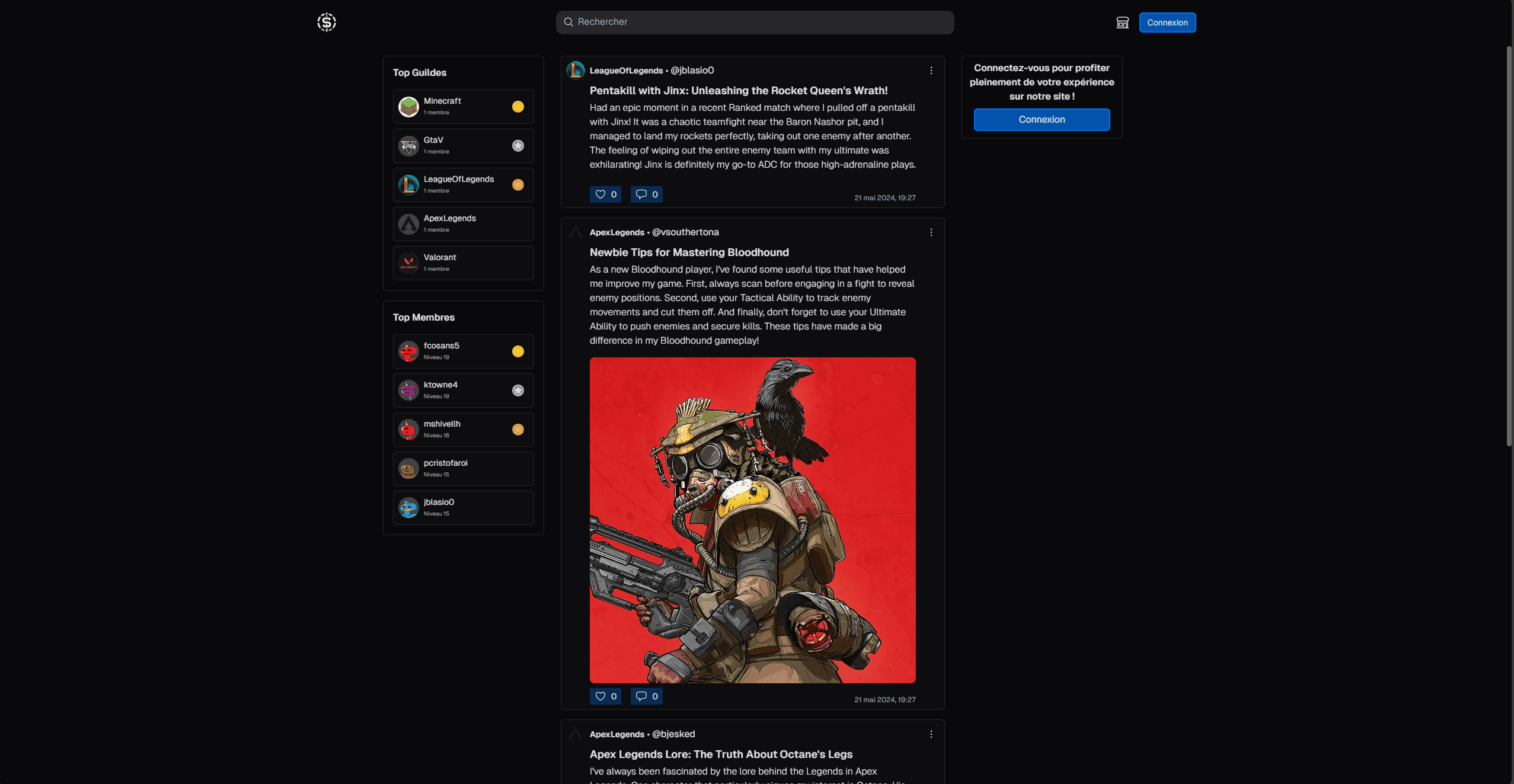Click the LeagueOfLegends guild avatar in Top Guildes
1514x784 pixels.
(x=408, y=185)
